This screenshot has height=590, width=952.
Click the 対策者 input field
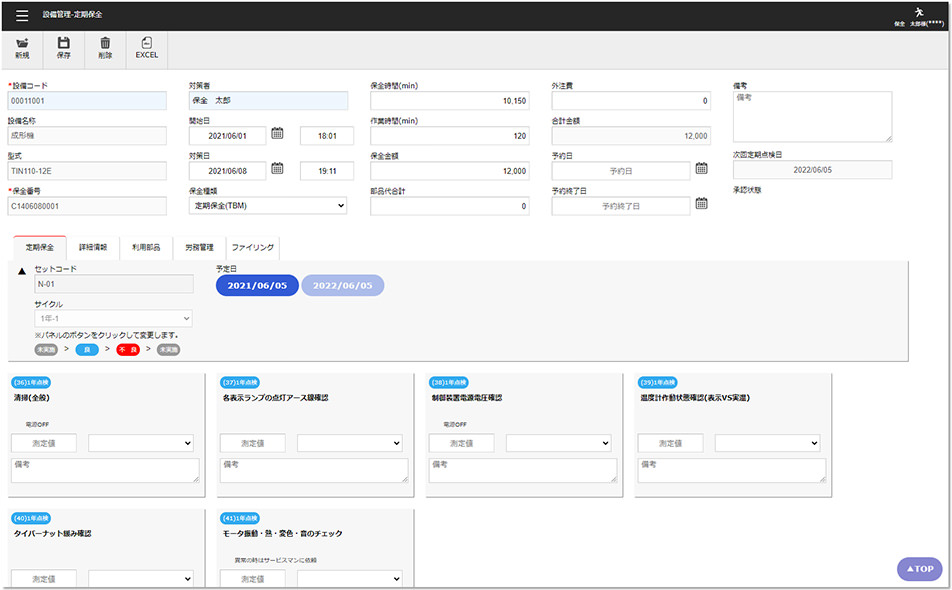click(x=268, y=101)
